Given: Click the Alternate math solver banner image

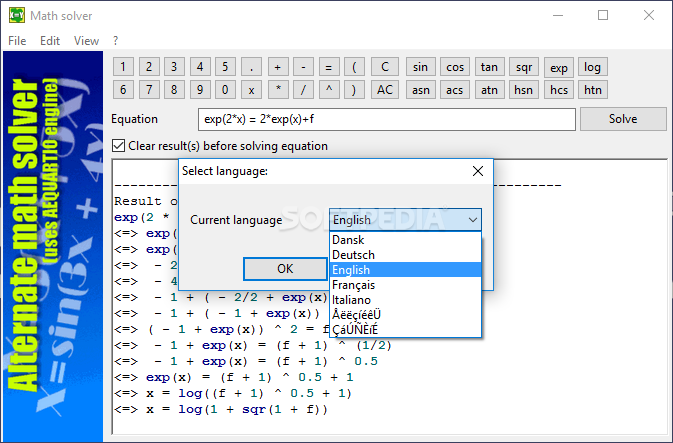Looking at the screenshot, I should coord(53,246).
